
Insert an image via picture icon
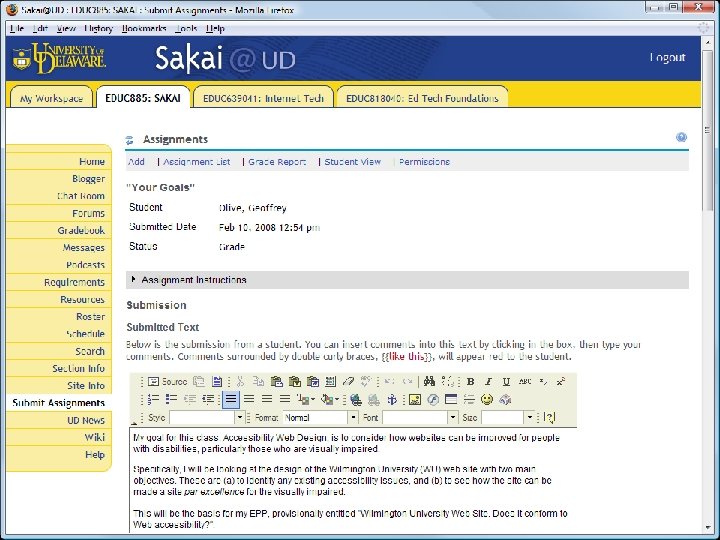point(415,399)
